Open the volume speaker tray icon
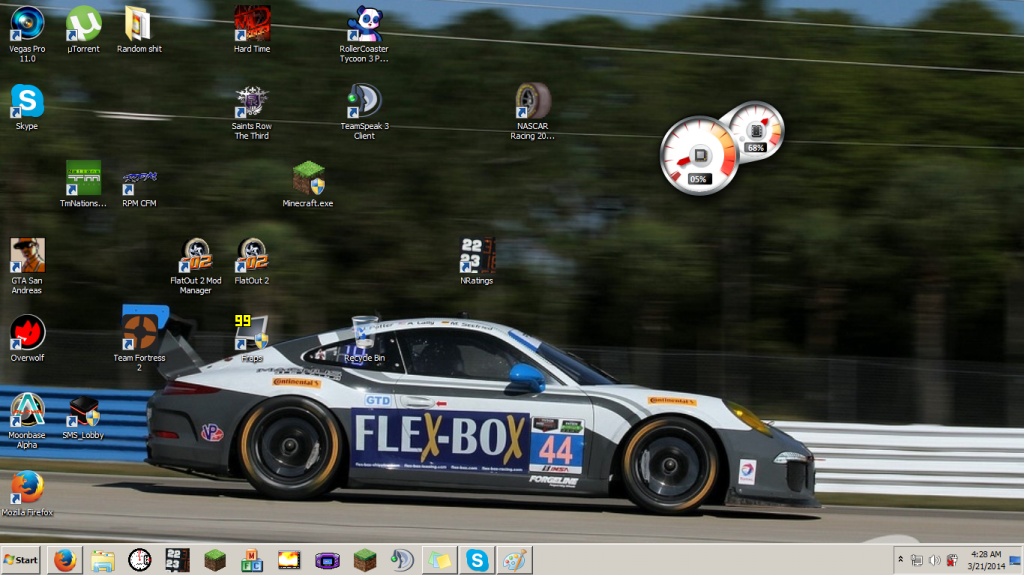Viewport: 1024px width, 575px height. (935, 560)
